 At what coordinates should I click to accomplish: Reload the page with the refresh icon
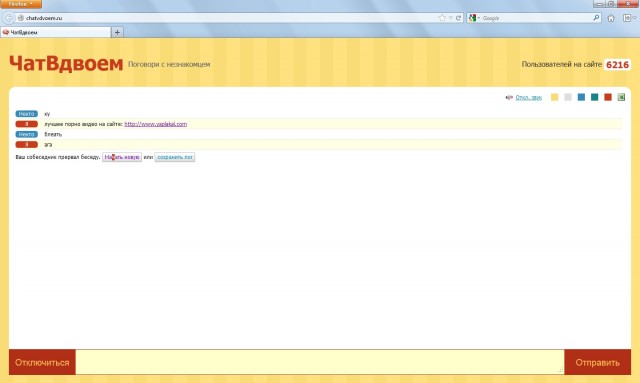point(458,18)
